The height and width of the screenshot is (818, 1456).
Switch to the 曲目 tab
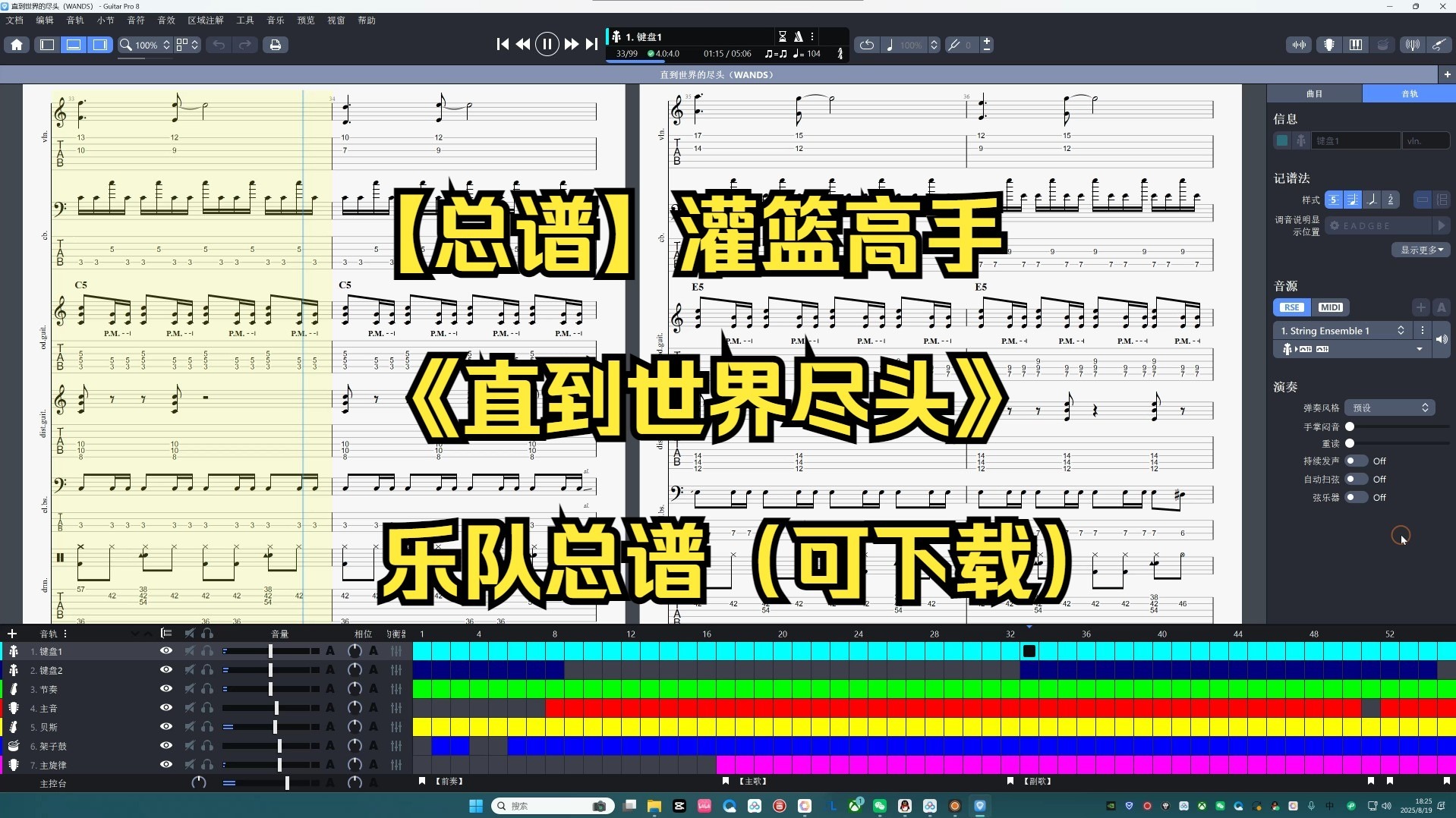(1315, 93)
